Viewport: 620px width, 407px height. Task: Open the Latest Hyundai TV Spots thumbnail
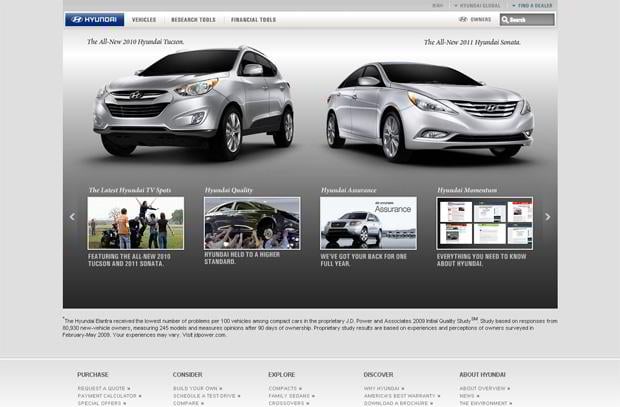(x=135, y=222)
